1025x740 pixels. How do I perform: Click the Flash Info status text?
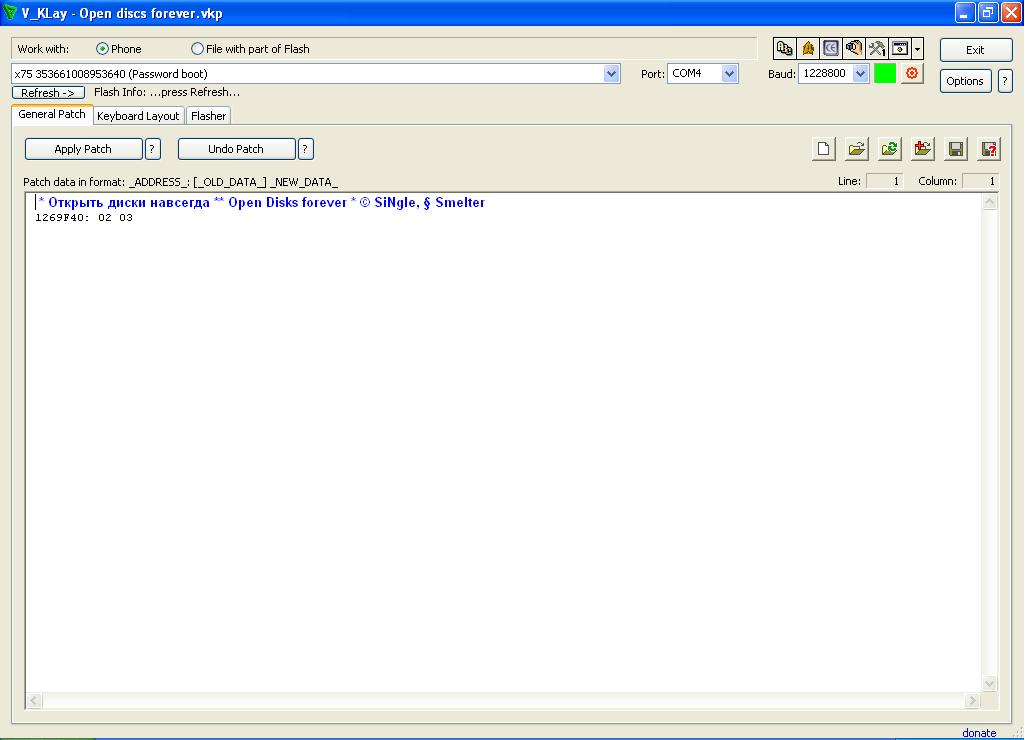tap(167, 92)
